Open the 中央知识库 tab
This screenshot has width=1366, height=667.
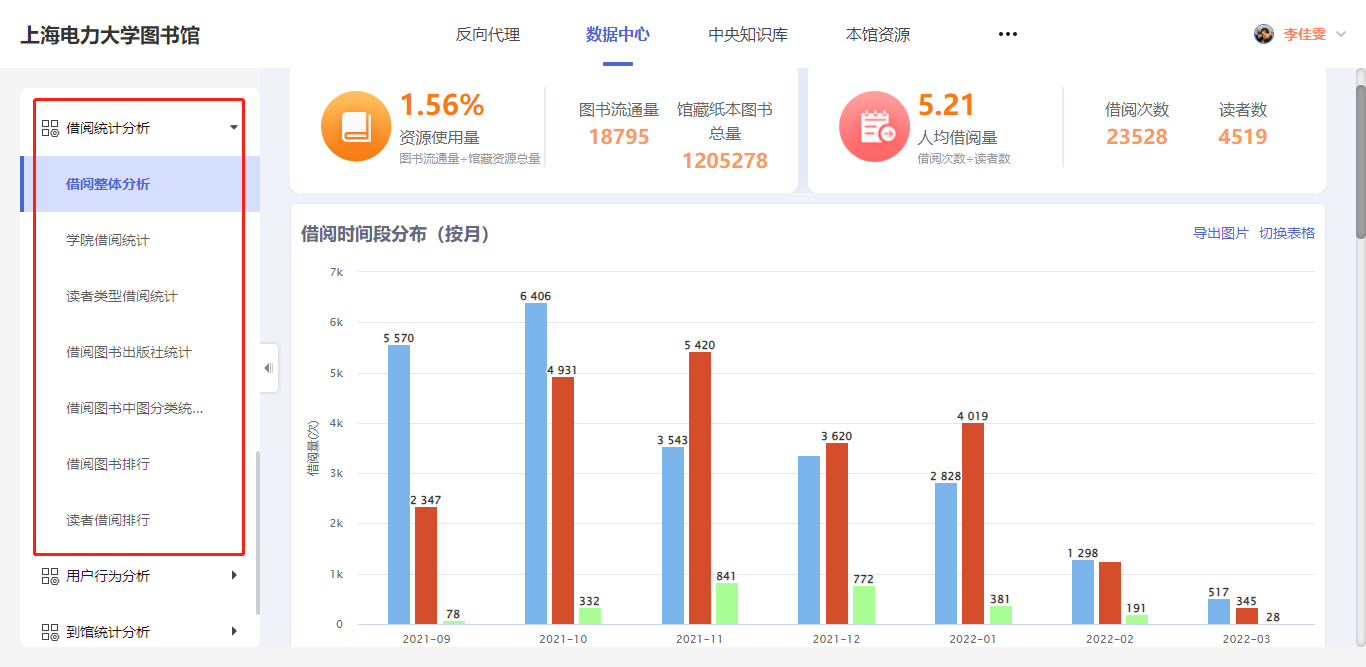(748, 34)
